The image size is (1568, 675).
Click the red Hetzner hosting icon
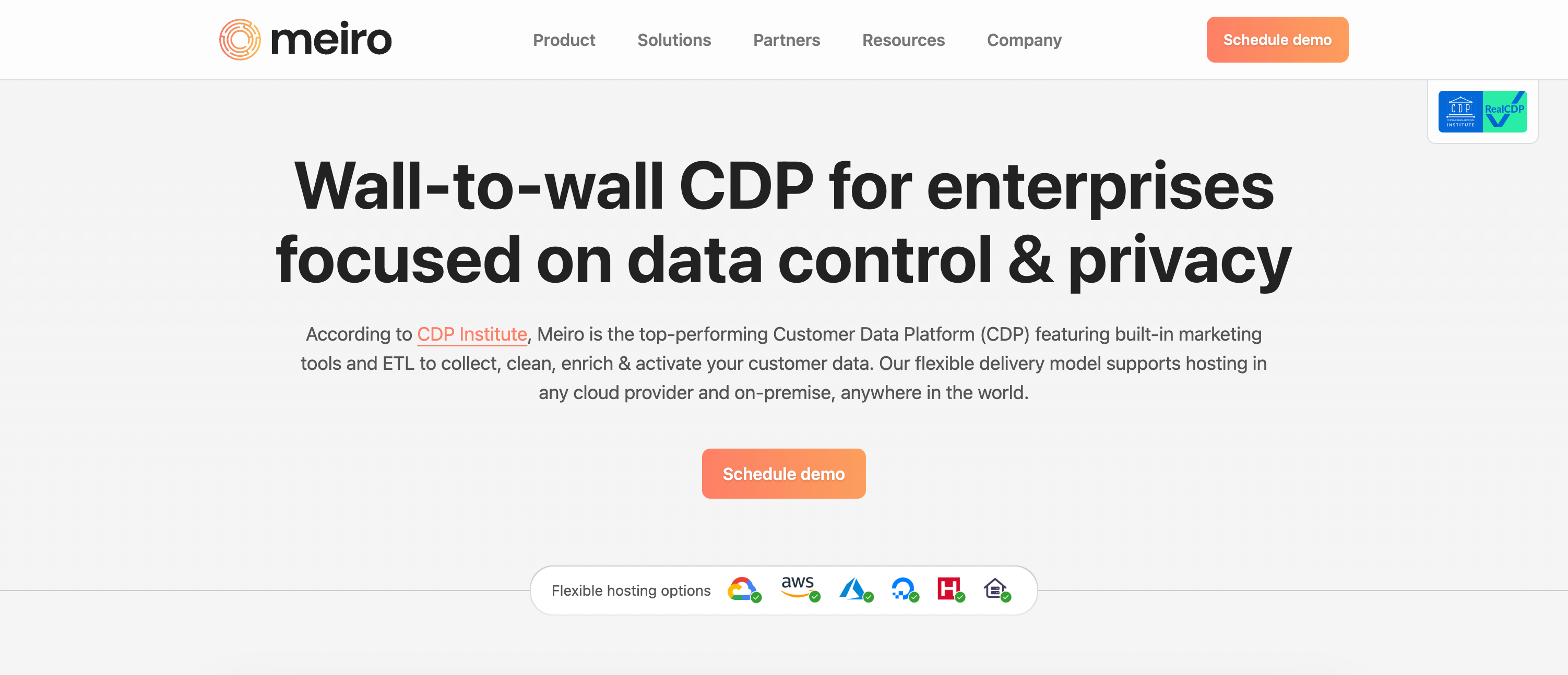(x=948, y=588)
